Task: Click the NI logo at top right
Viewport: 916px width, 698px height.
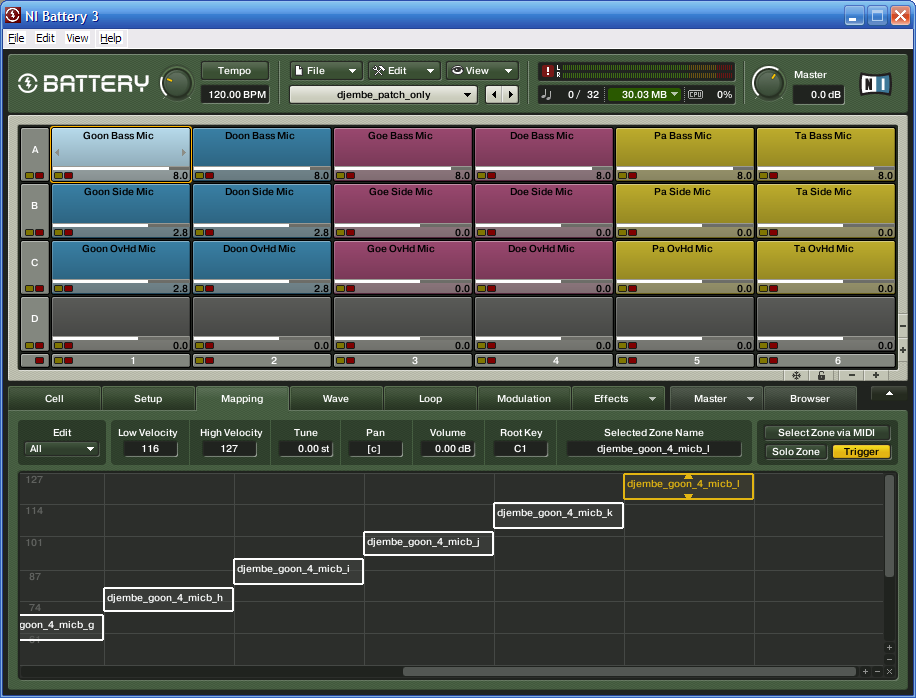Action: coord(876,85)
